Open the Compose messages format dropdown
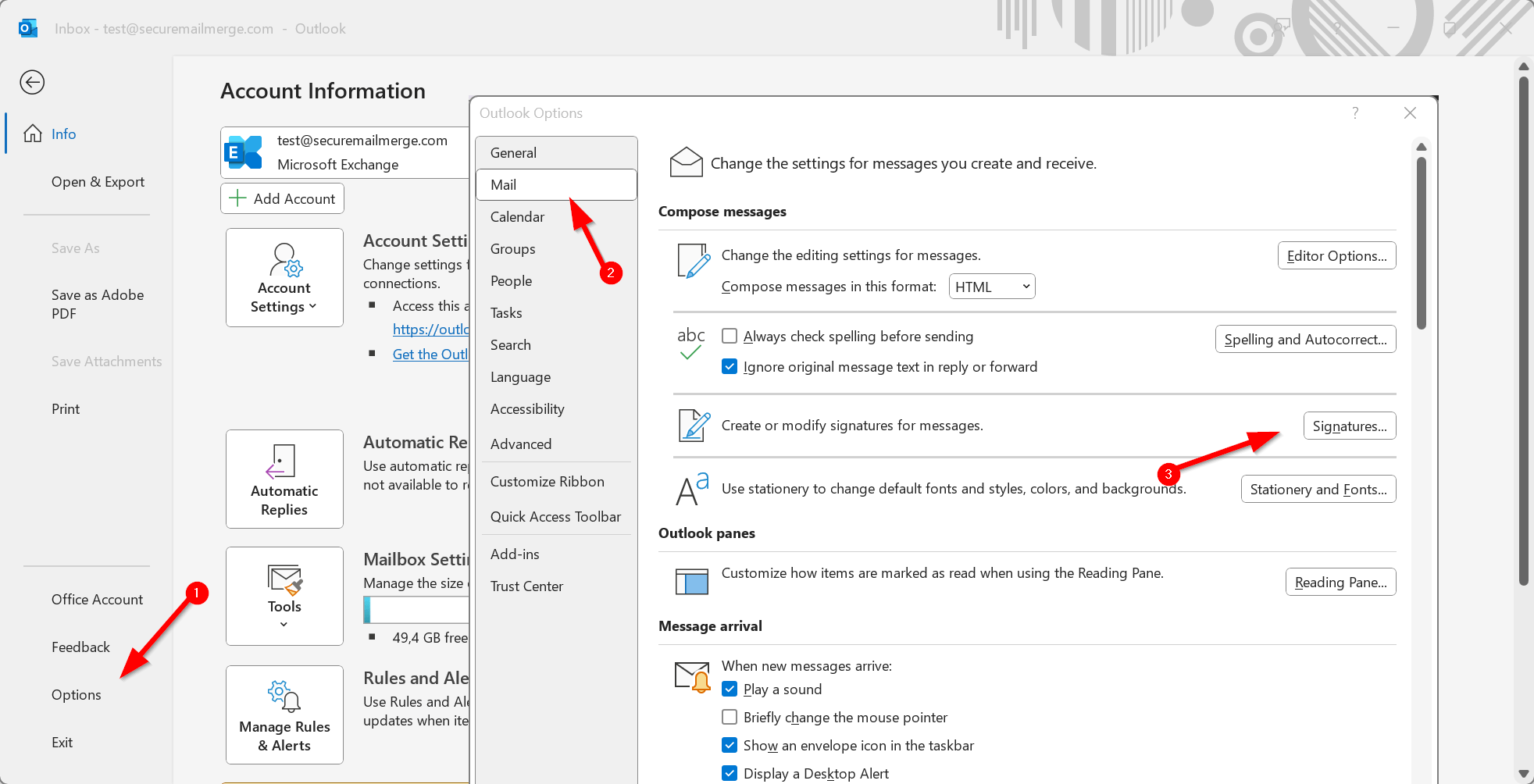The width and height of the screenshot is (1534, 784). click(x=991, y=286)
